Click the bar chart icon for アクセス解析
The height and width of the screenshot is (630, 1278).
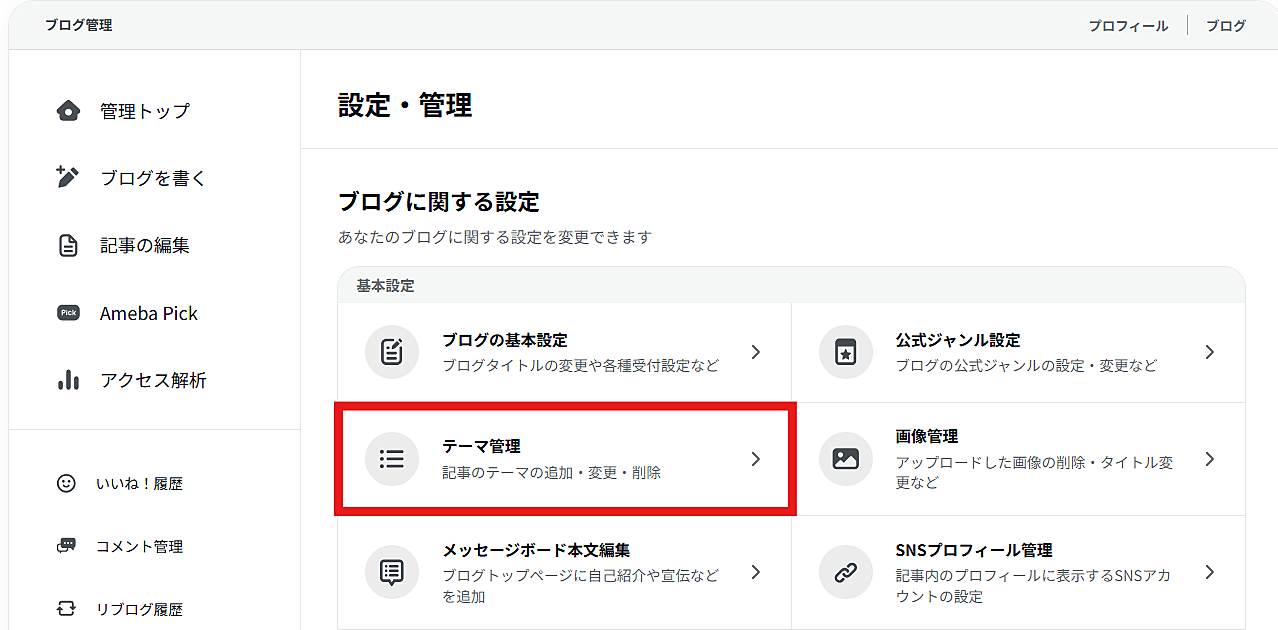(68, 380)
